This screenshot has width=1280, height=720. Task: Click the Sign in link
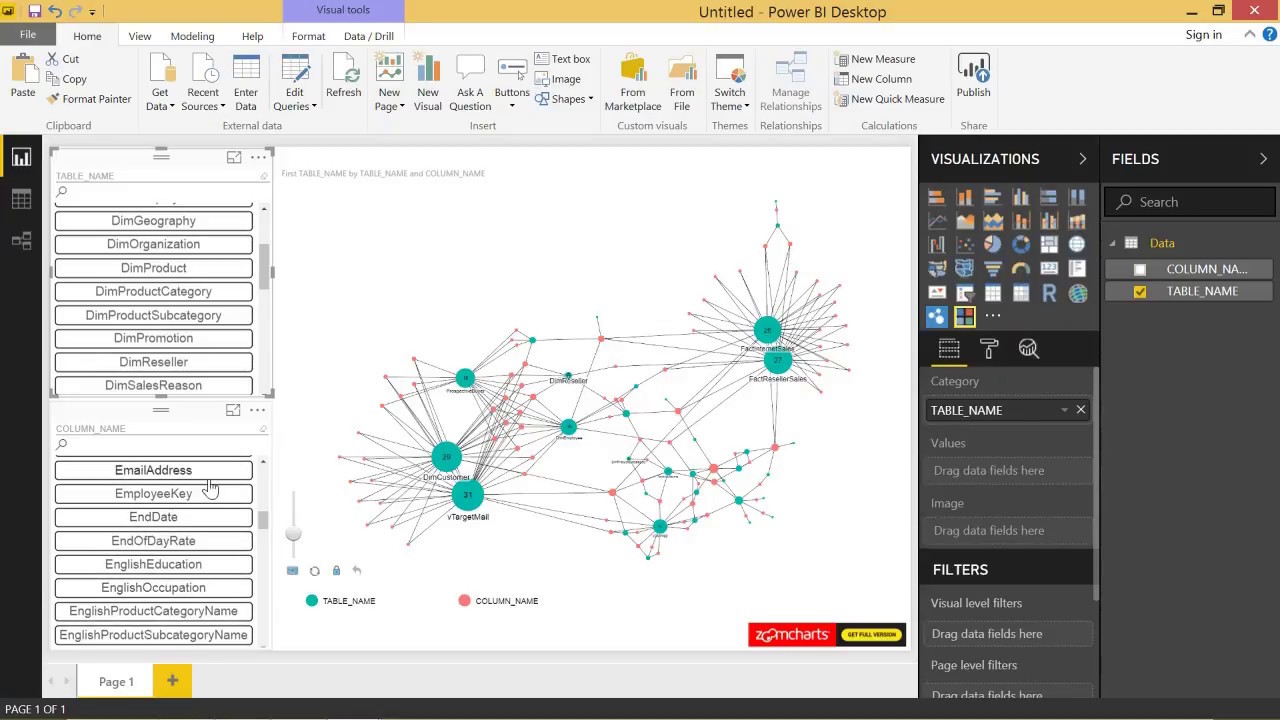tap(1203, 35)
